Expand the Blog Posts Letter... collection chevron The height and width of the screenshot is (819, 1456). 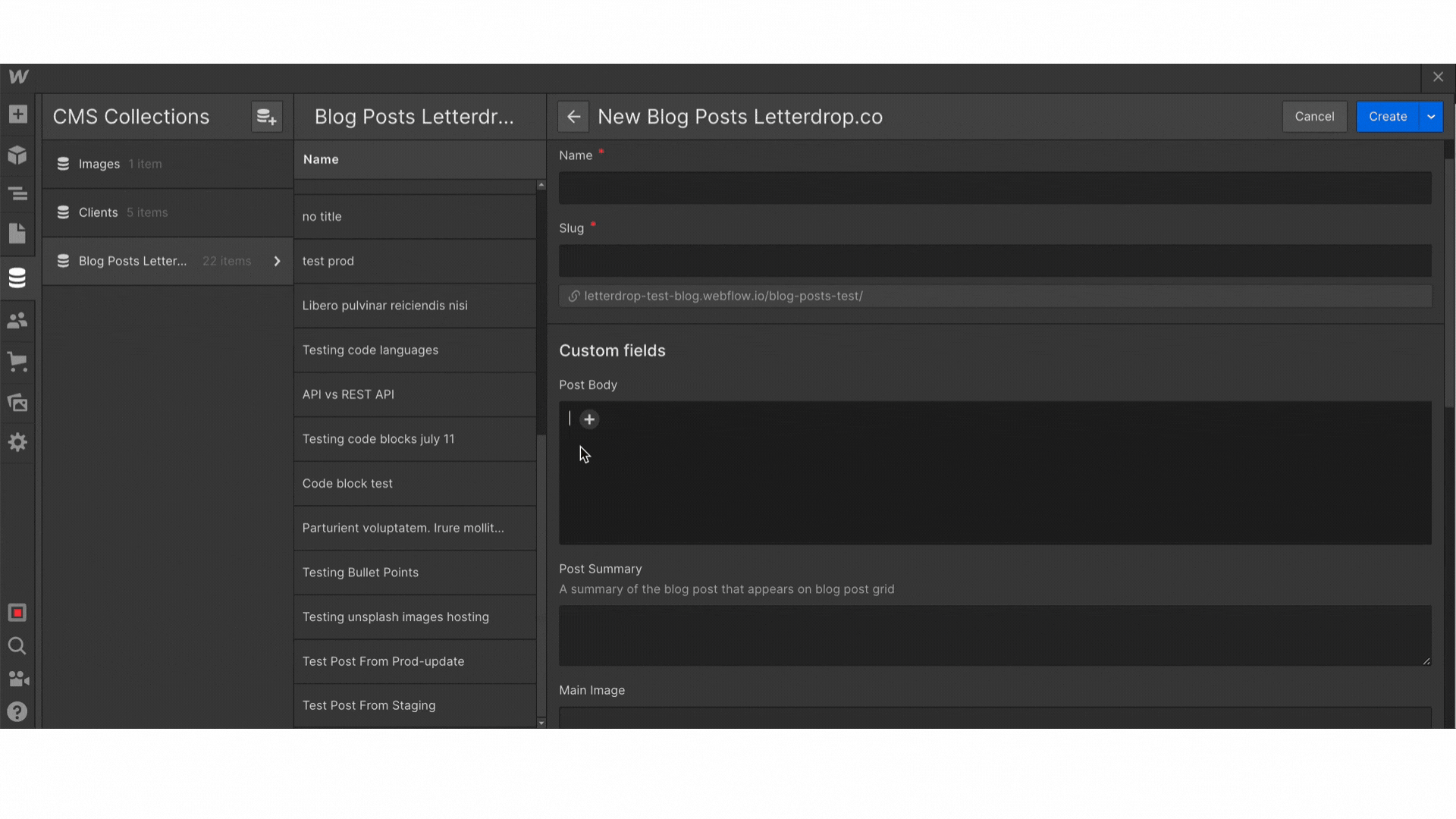coord(277,261)
